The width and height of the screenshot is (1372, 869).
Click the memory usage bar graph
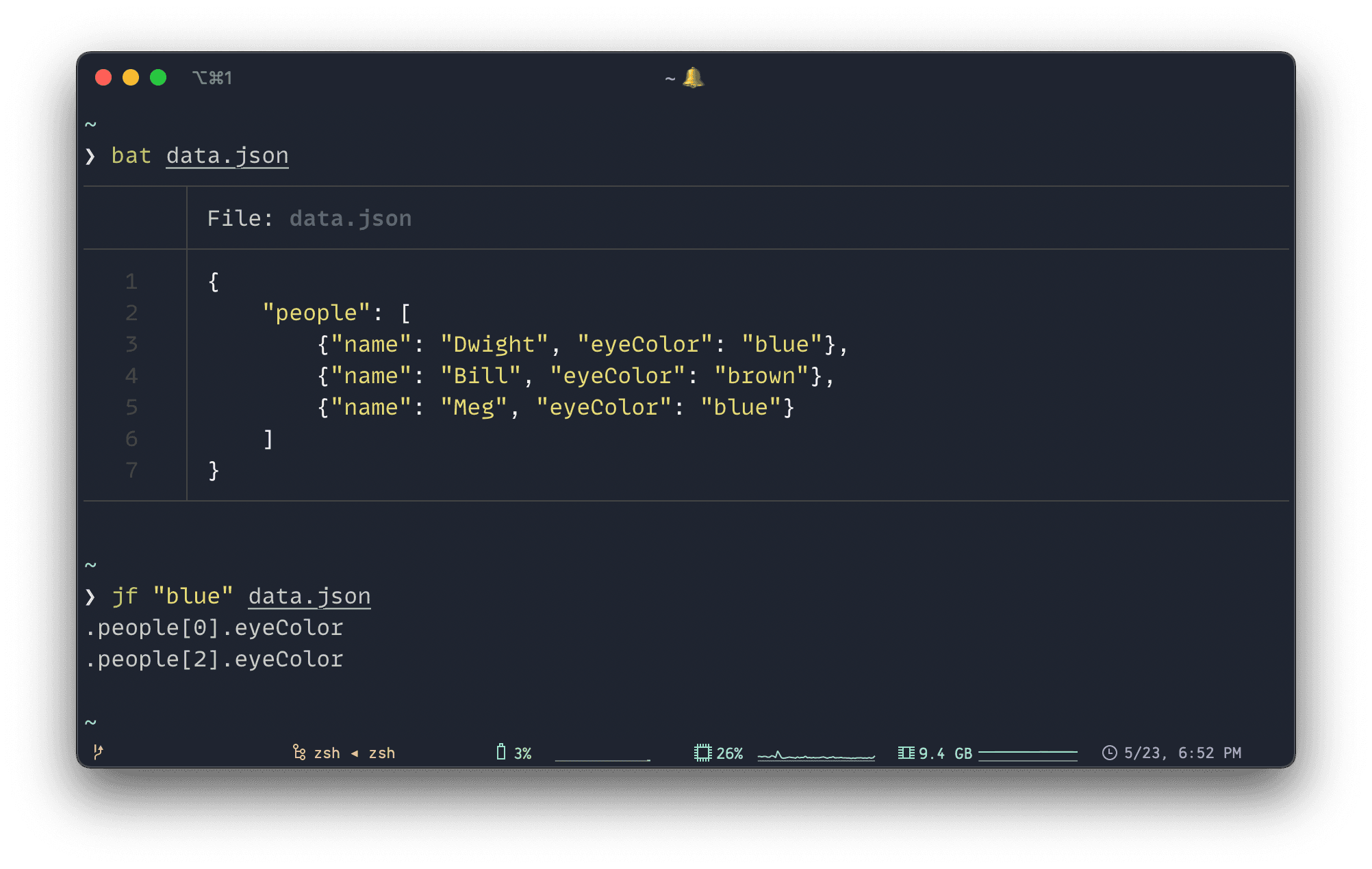1028,754
